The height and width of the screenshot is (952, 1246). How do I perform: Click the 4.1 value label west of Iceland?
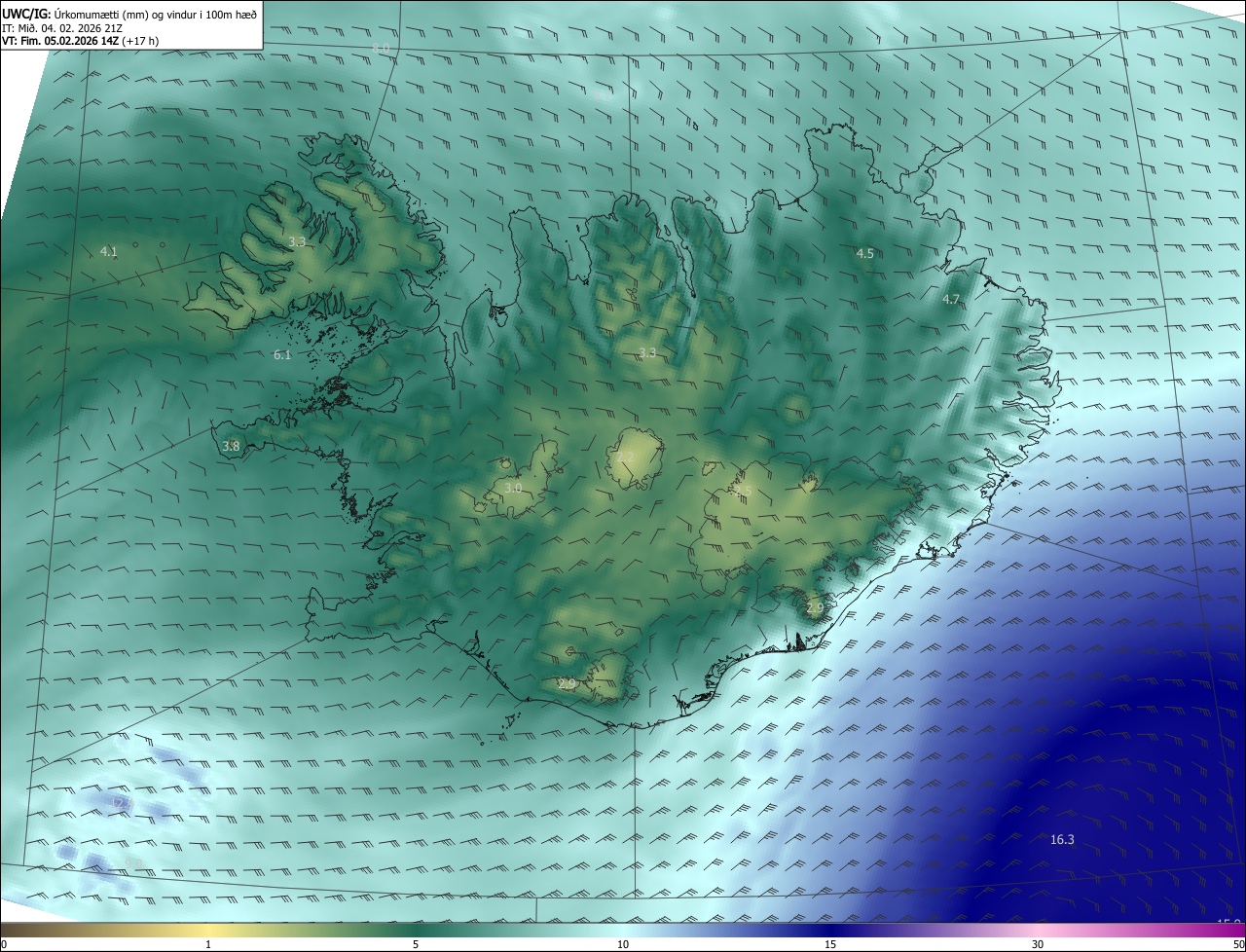pos(108,251)
